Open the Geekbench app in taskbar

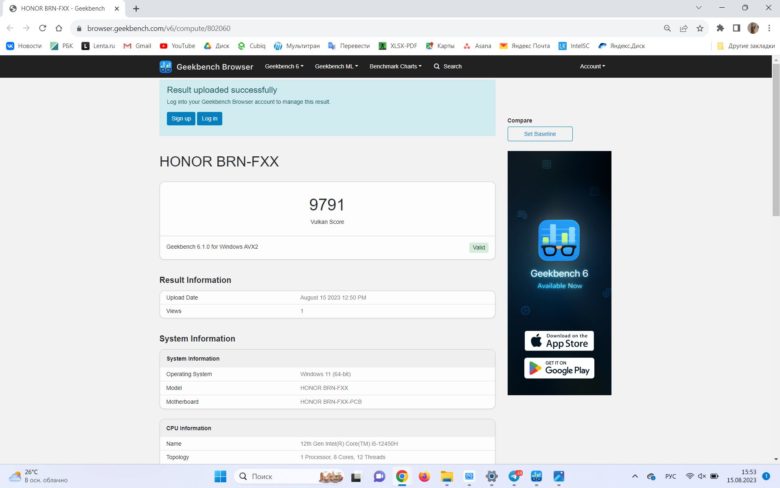tap(536, 477)
